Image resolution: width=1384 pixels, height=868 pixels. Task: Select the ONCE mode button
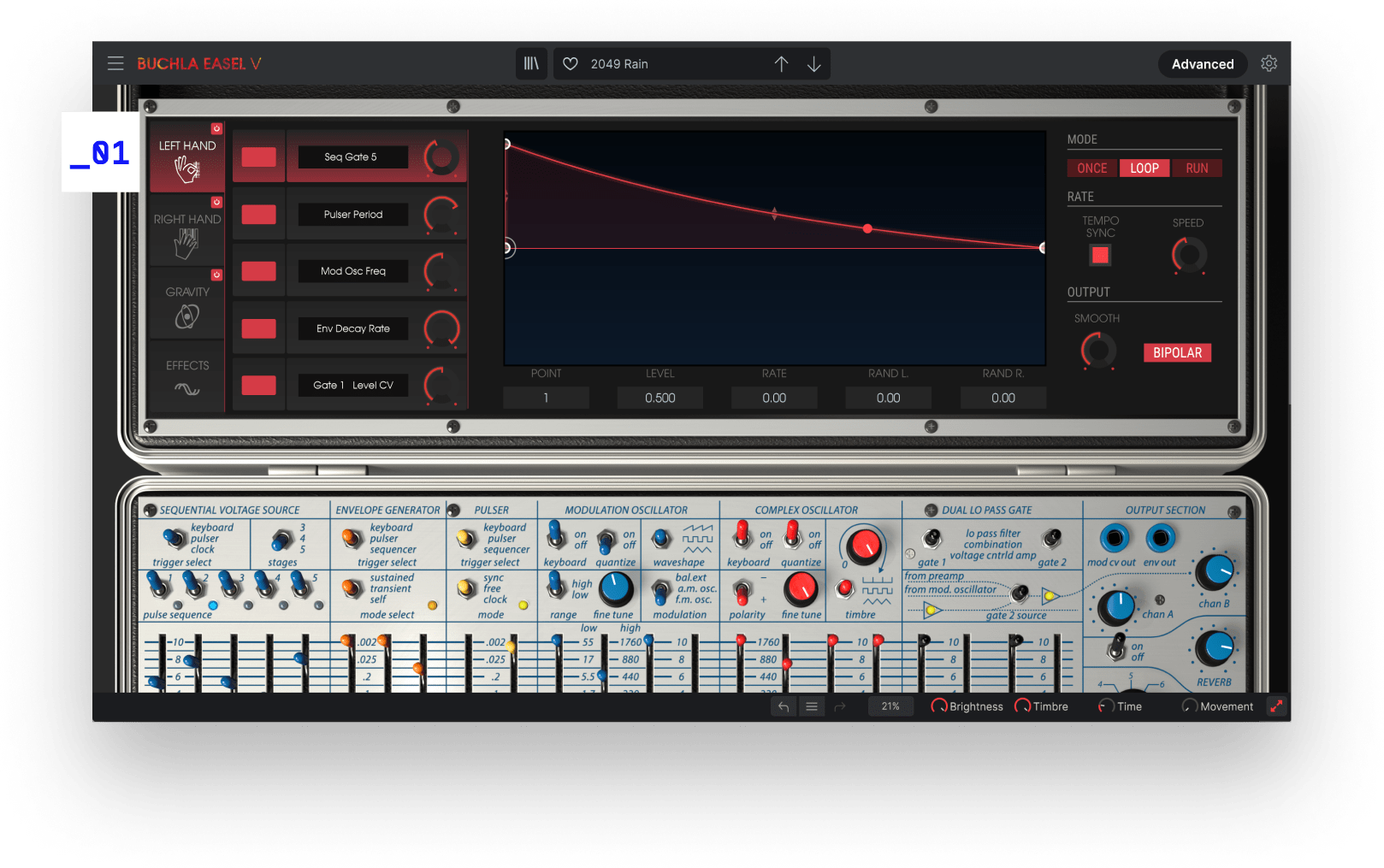tap(1092, 168)
